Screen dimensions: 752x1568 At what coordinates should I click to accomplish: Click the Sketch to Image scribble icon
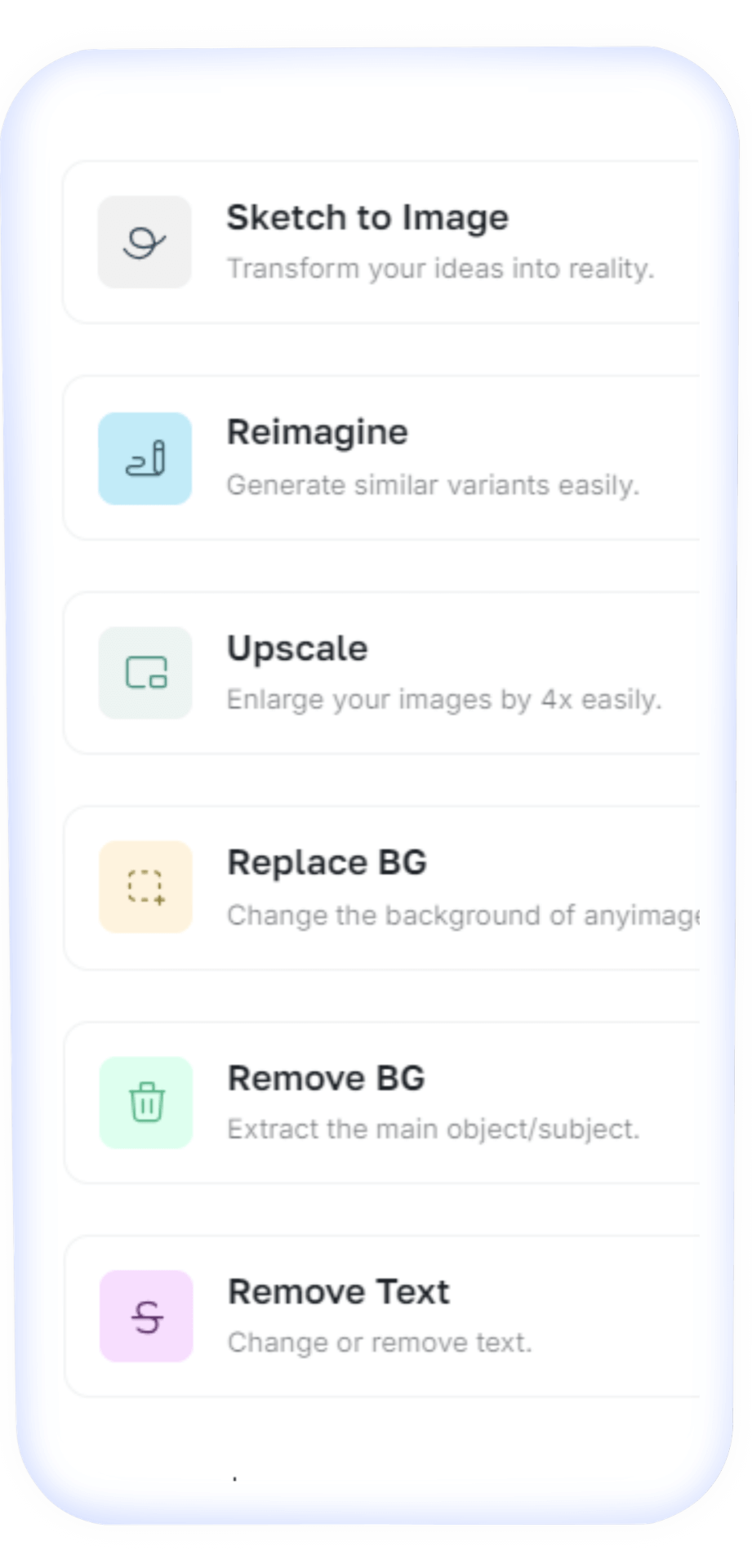(x=145, y=242)
